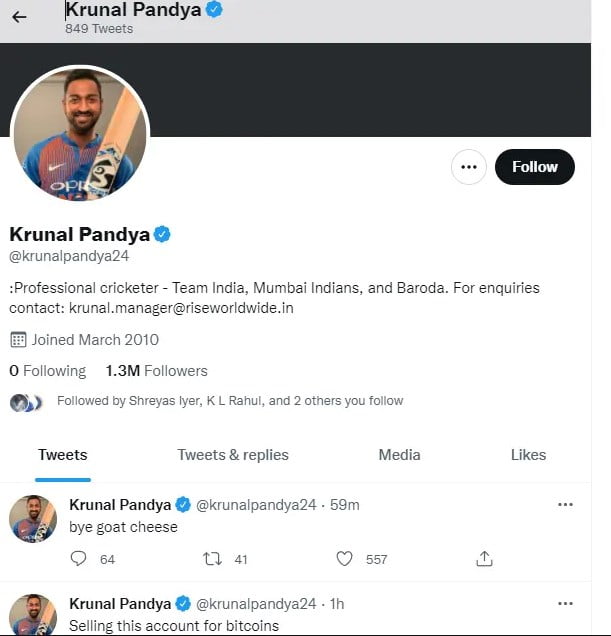
Task: Reply to the "bye goat cheese" tweet
Action: click(x=79, y=559)
